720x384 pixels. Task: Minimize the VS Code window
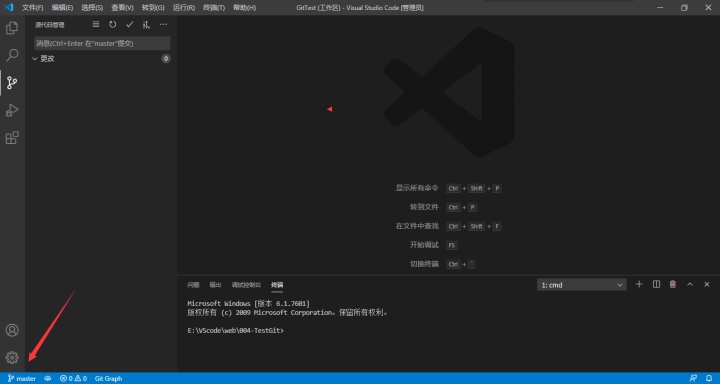tap(660, 8)
